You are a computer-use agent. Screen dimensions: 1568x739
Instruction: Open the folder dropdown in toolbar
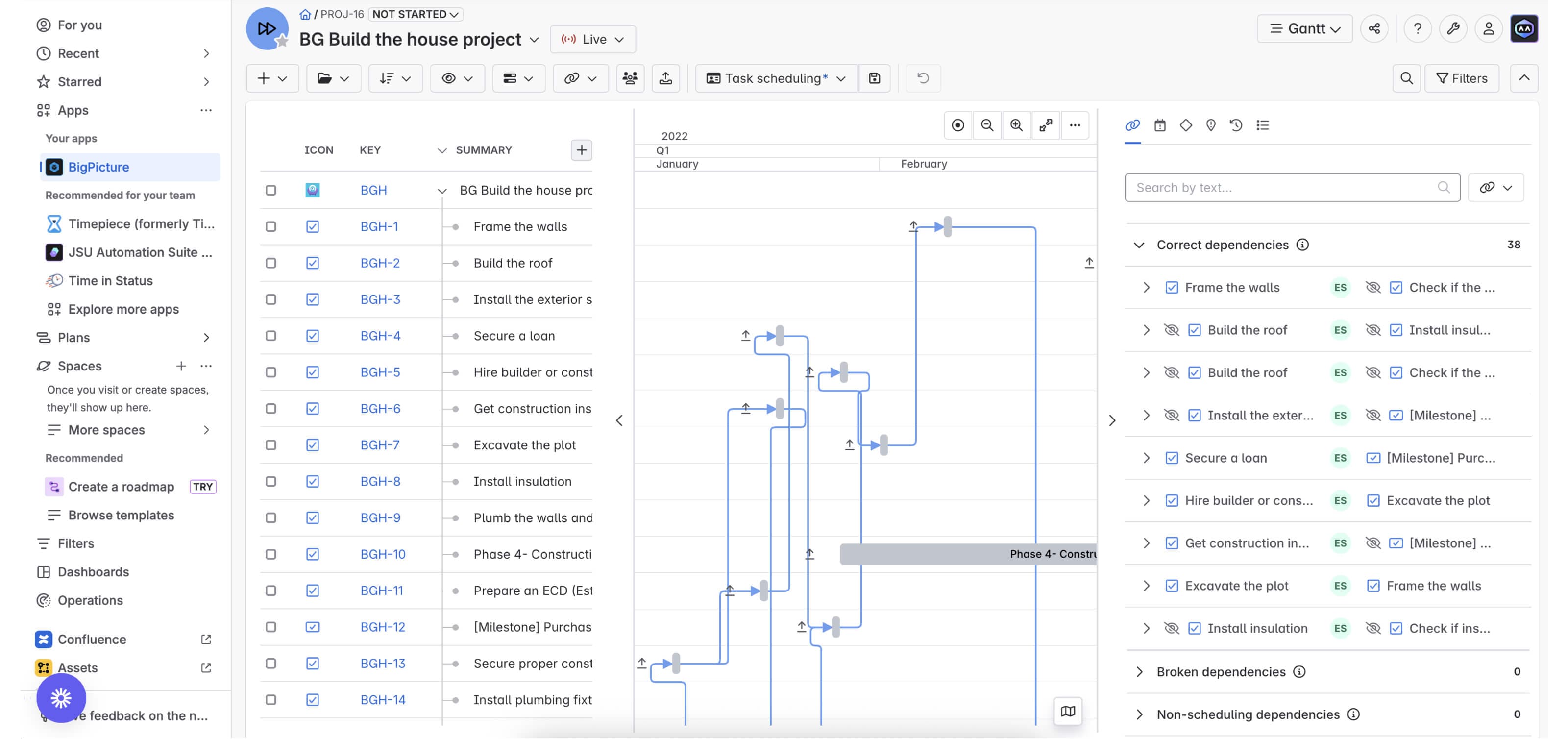pos(333,78)
